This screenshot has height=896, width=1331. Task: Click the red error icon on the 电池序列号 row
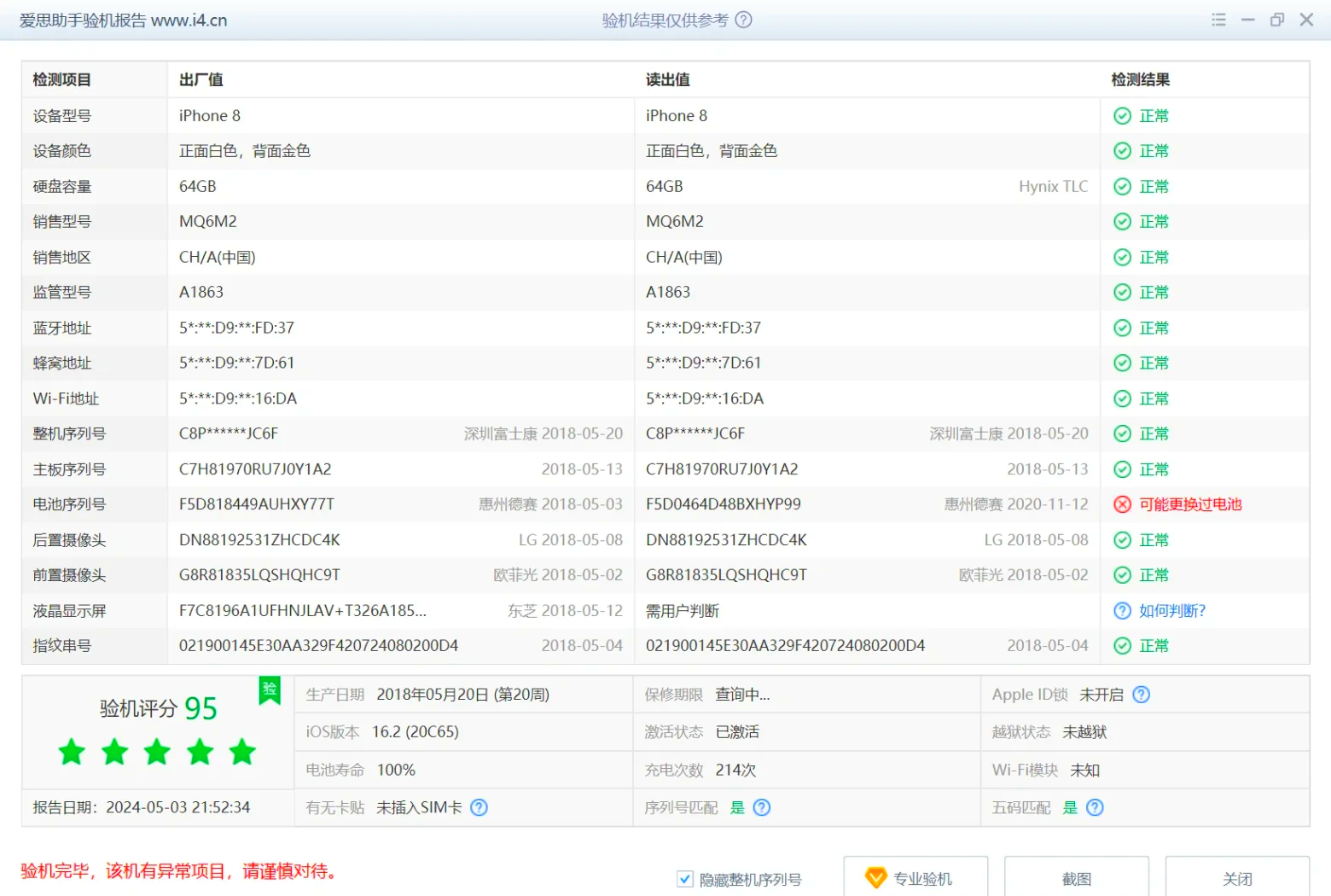[1122, 504]
